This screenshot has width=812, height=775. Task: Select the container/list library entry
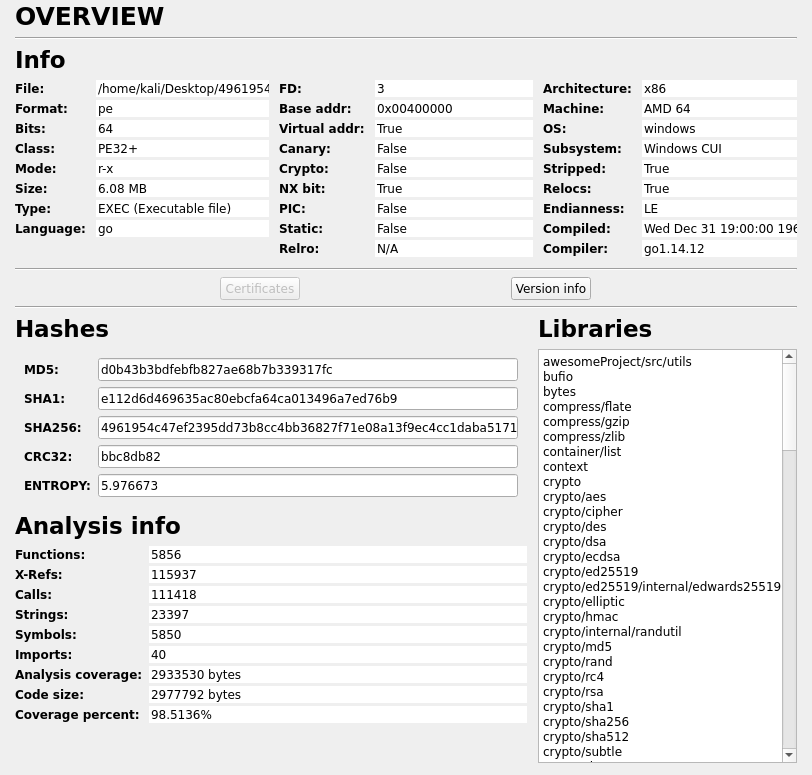[582, 452]
